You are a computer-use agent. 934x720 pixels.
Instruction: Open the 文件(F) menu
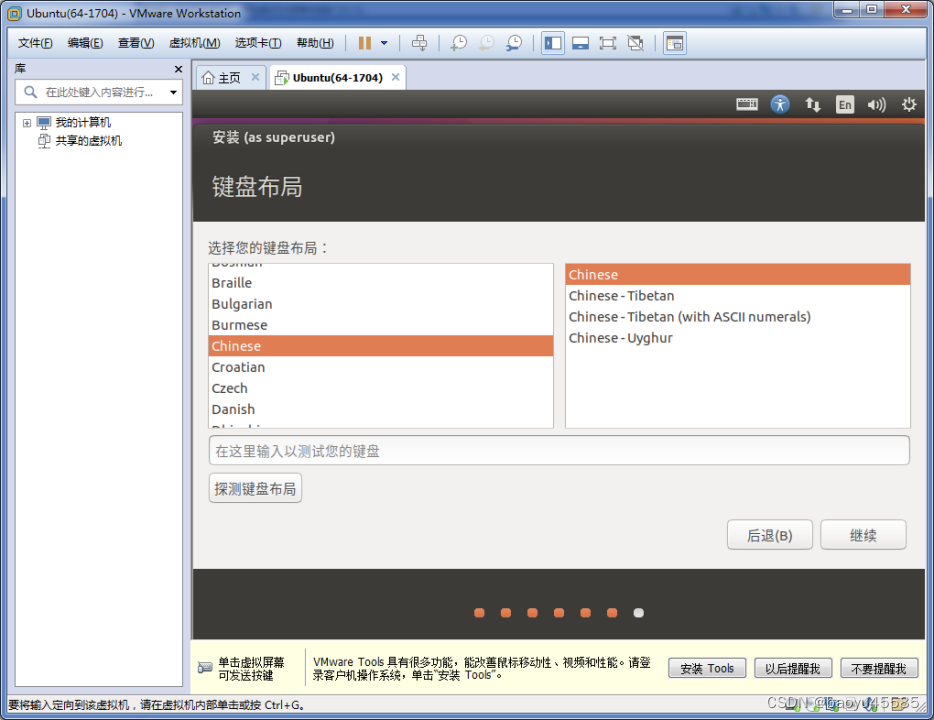(35, 43)
